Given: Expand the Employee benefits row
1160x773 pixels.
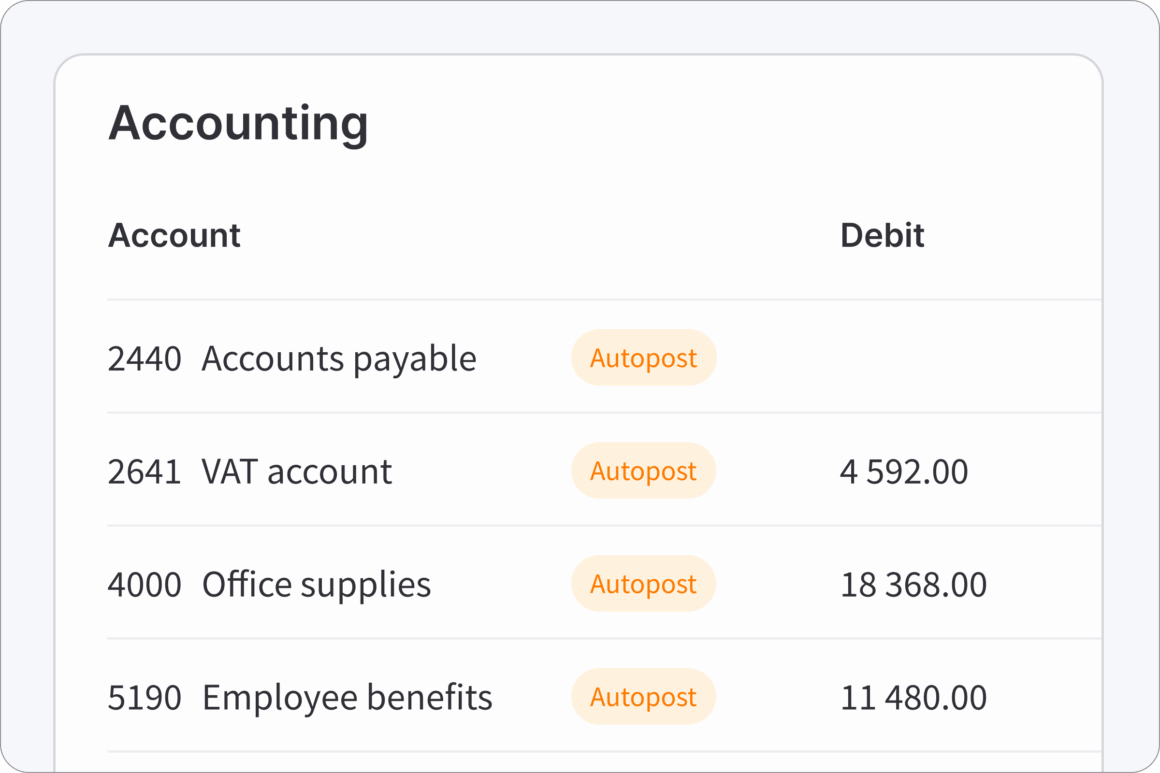Looking at the screenshot, I should tap(347, 696).
